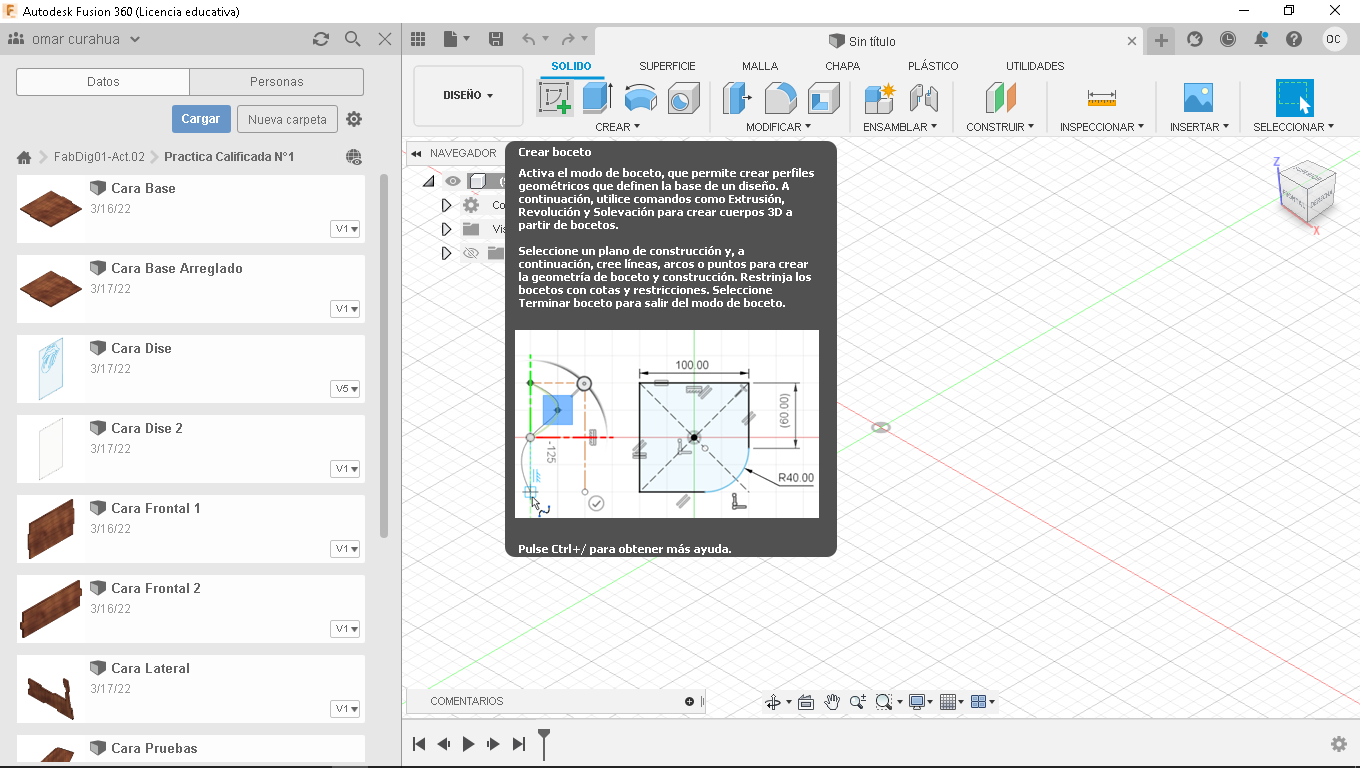Open the version dropdown on Cara Dise
Image resolution: width=1360 pixels, height=768 pixels.
point(345,388)
